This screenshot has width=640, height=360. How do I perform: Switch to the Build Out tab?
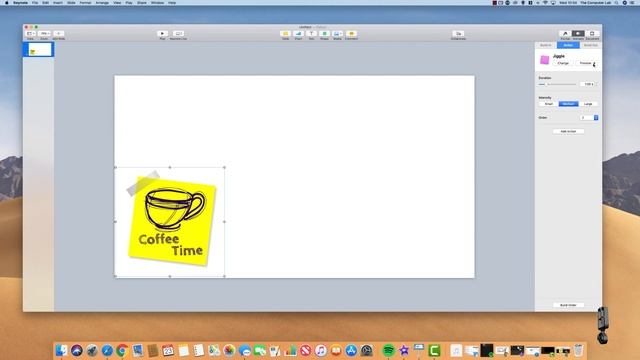(x=590, y=45)
